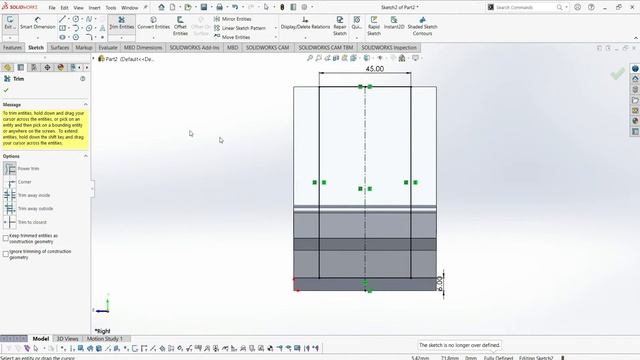Confirm Trim with green checkmark in panel
The width and height of the screenshot is (640, 360).
[6, 90]
